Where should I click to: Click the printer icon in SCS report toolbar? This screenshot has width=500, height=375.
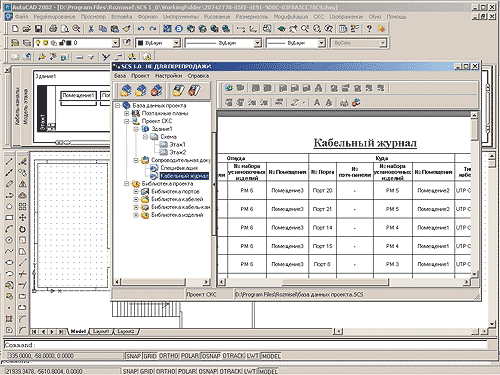pyautogui.click(x=344, y=103)
